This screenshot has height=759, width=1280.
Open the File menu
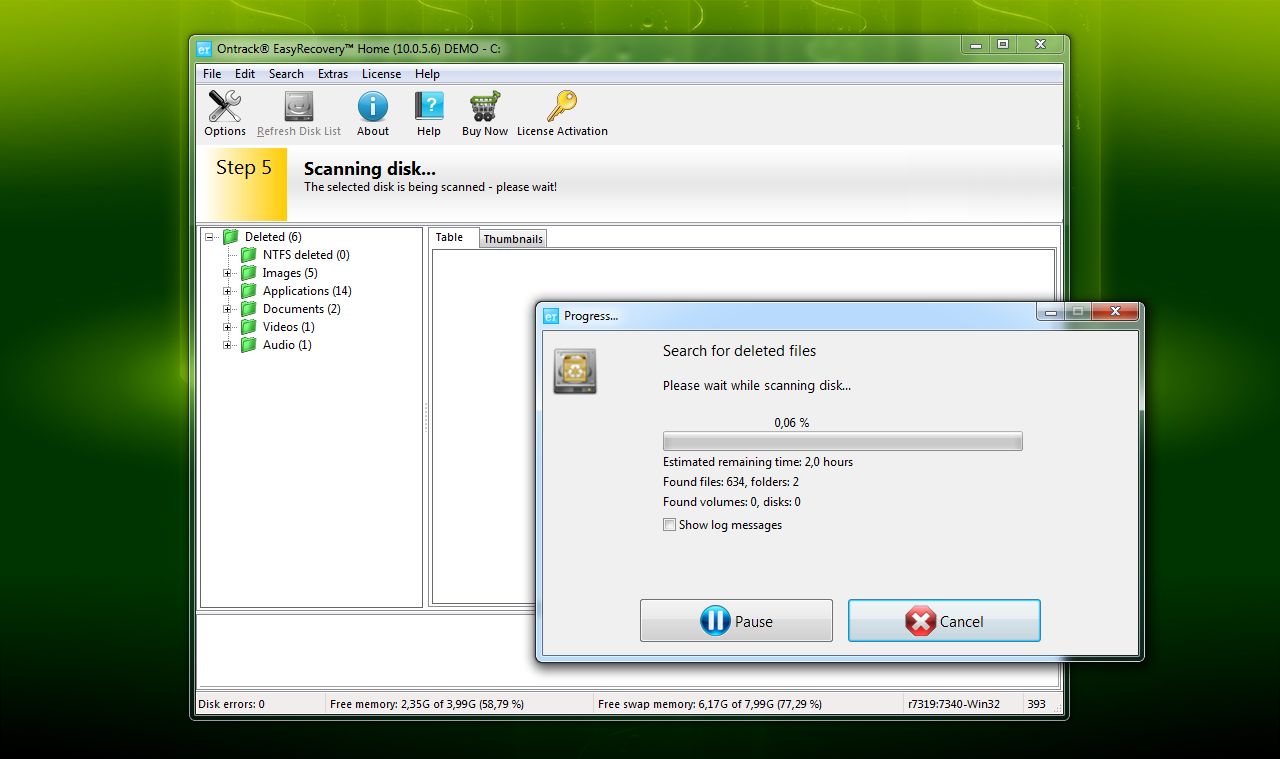point(212,74)
